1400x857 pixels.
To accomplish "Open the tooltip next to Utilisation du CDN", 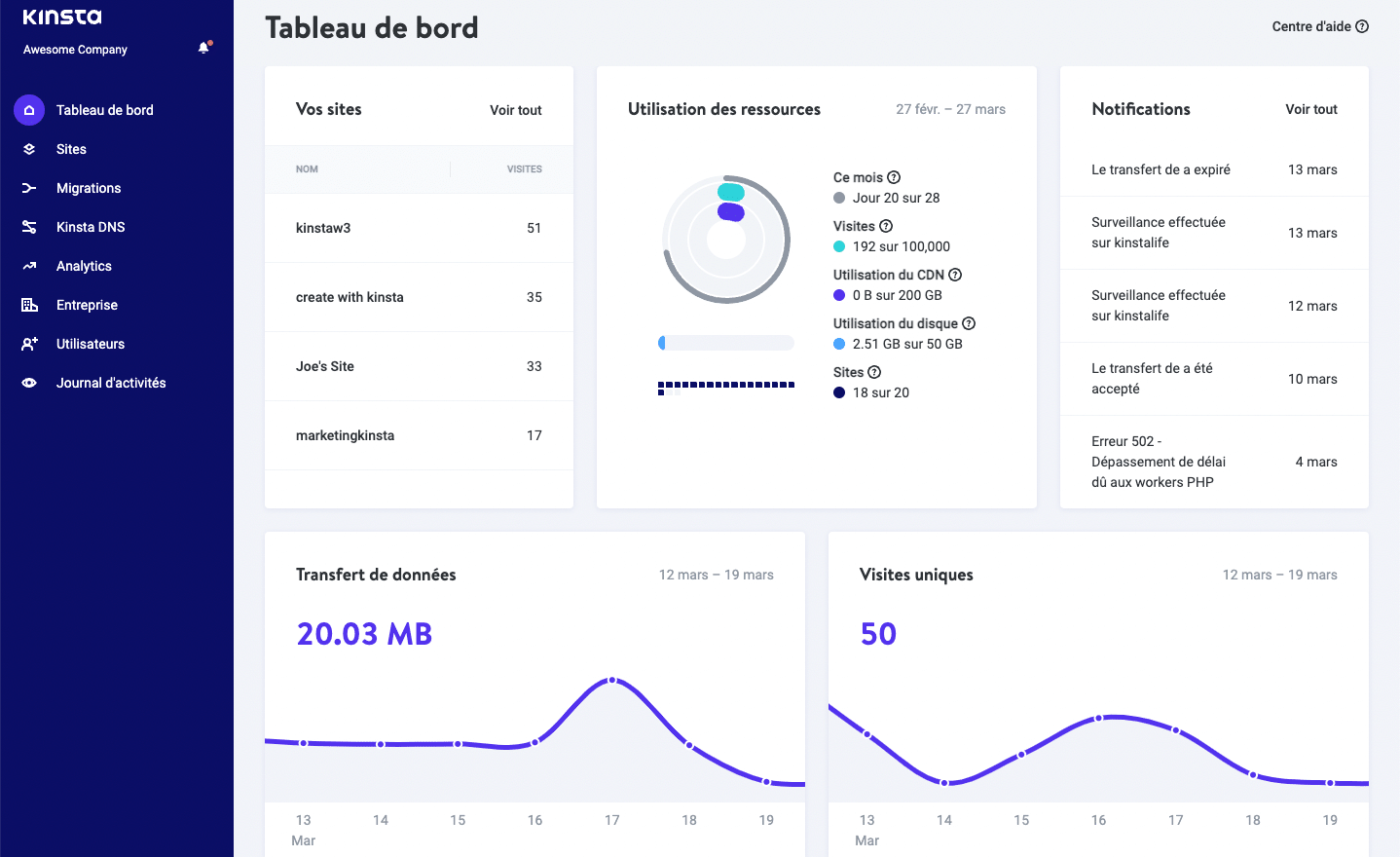I will point(954,275).
